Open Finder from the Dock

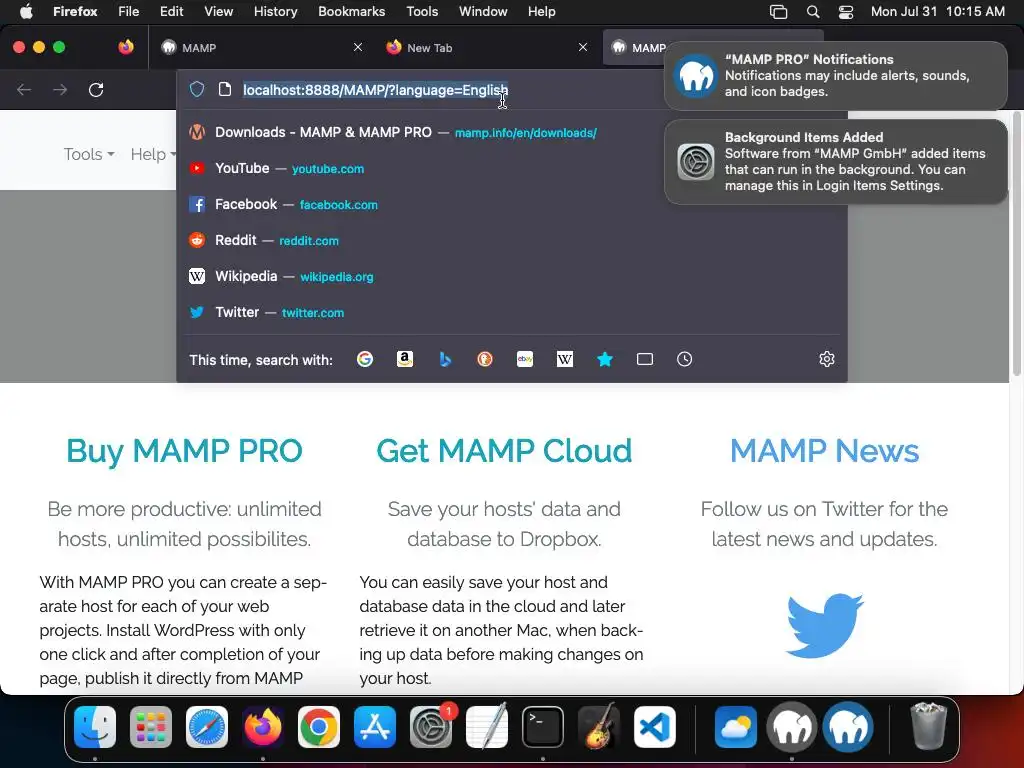pos(95,727)
